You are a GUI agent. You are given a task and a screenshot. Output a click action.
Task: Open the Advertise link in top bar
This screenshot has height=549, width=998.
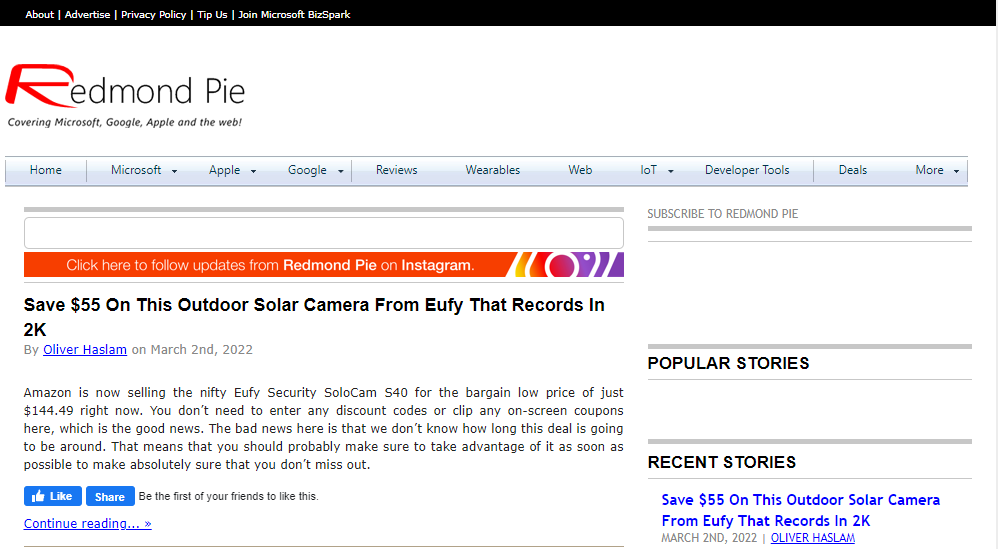pyautogui.click(x=87, y=15)
